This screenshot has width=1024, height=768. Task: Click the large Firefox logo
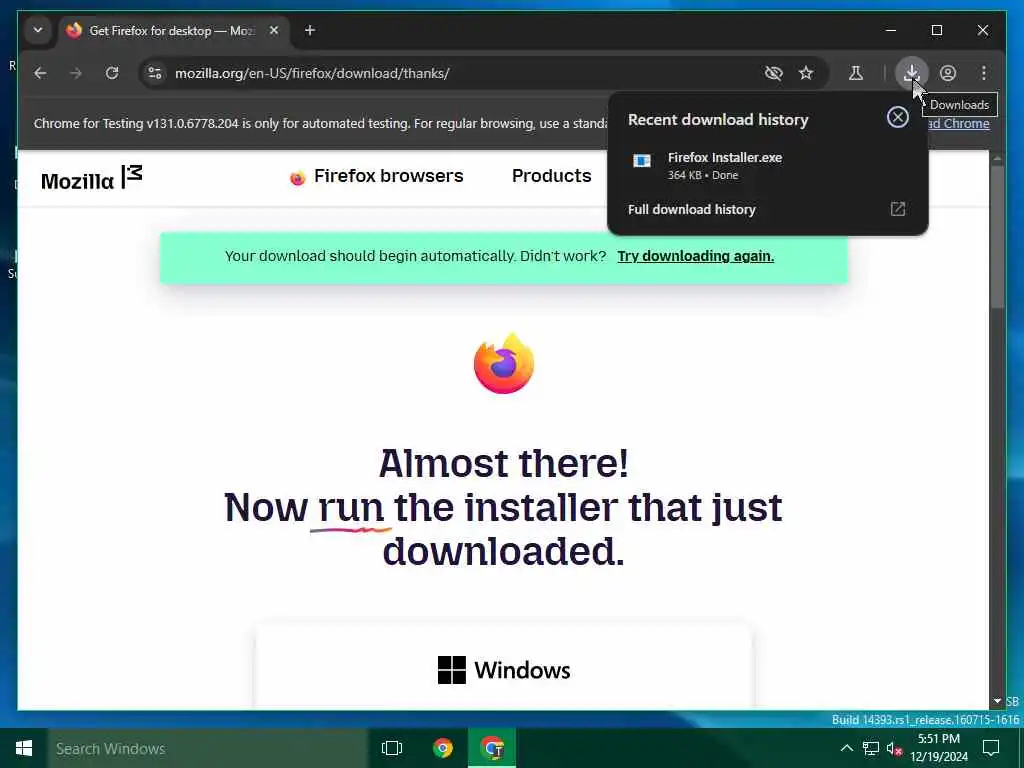(504, 363)
